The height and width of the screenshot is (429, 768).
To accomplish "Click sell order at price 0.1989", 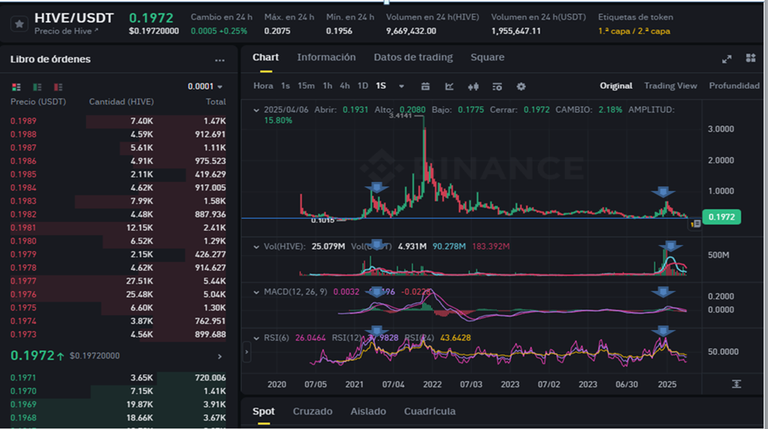I will tap(118, 121).
